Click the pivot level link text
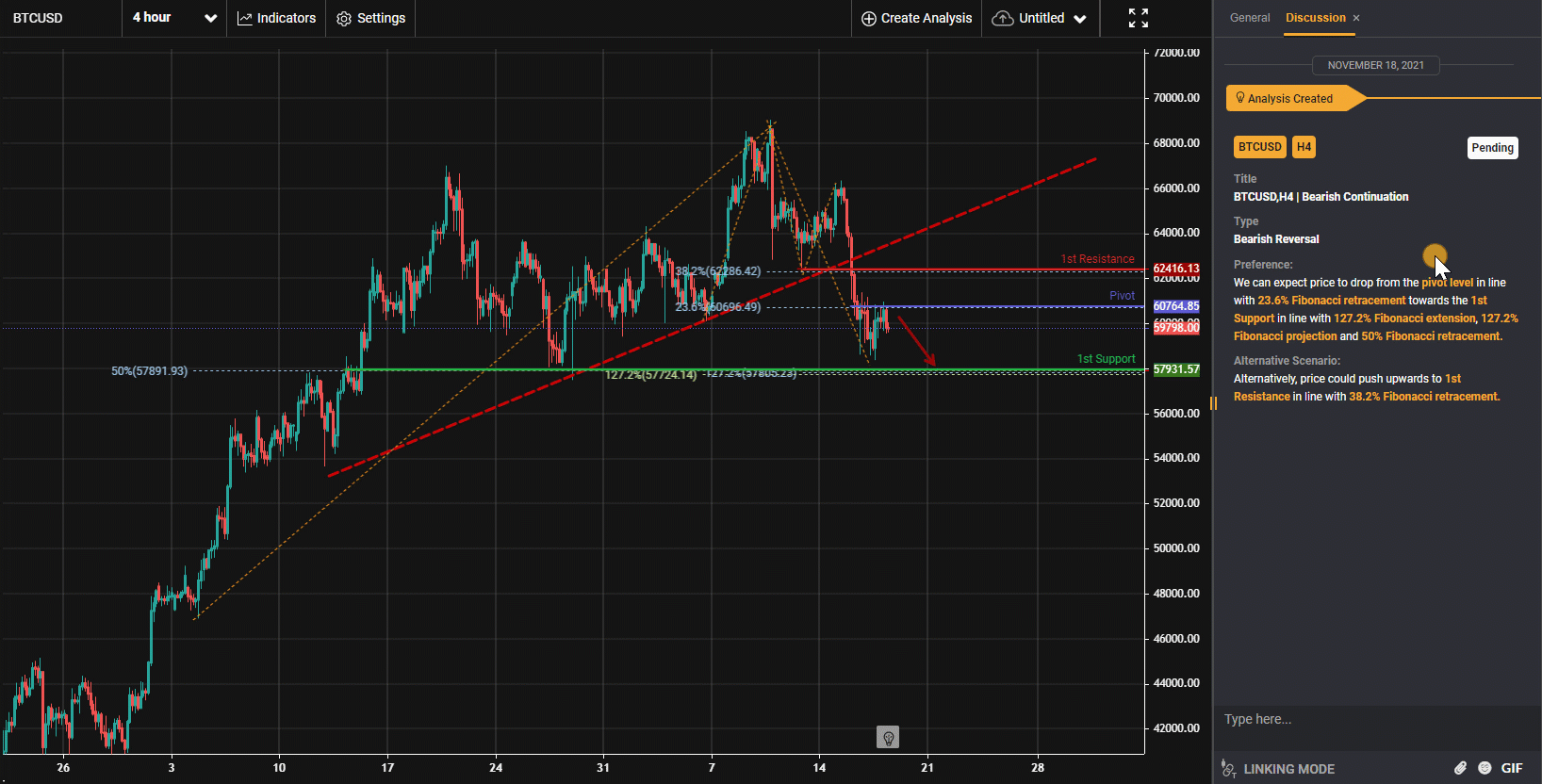 point(1447,283)
